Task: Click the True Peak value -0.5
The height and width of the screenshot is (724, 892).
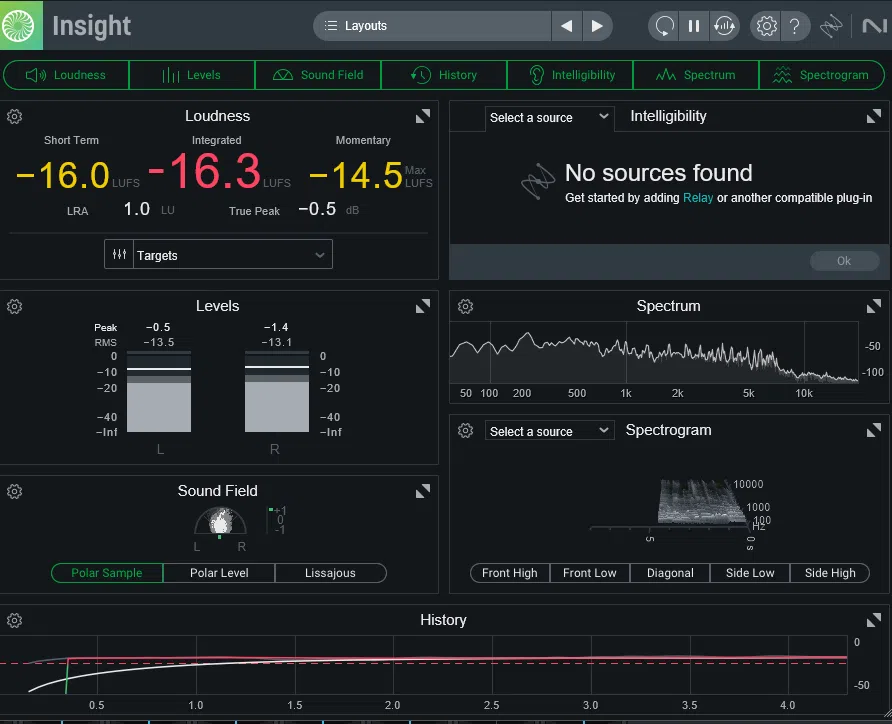Action: [317, 209]
